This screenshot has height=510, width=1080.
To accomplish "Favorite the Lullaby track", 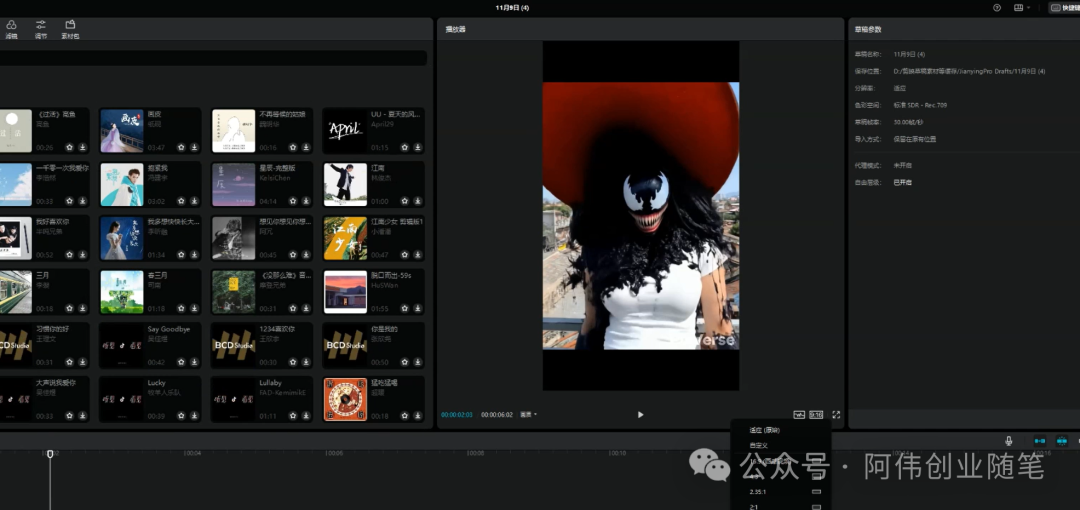I will 293,416.
